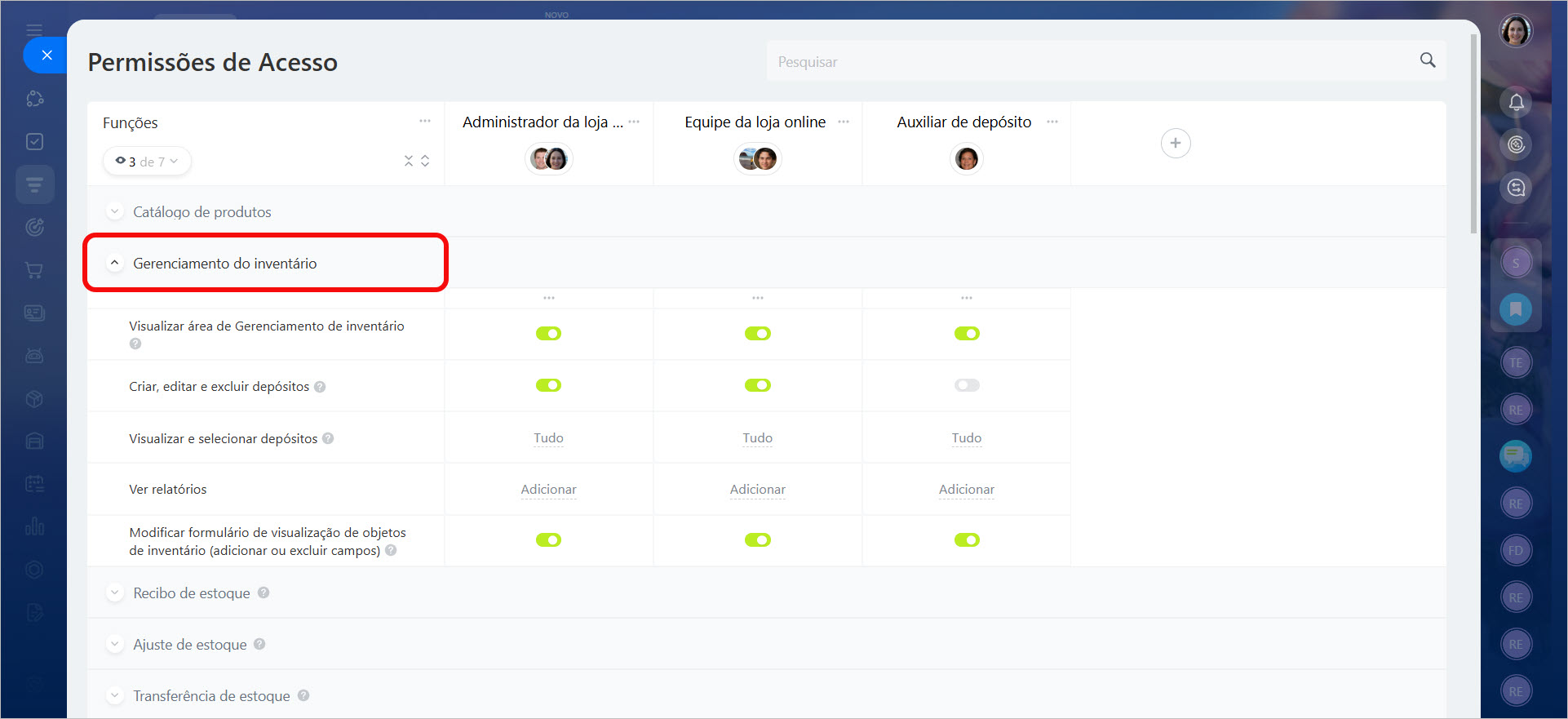
Task: Toggle Criar, editar depósitos for Administrador
Action: (548, 385)
